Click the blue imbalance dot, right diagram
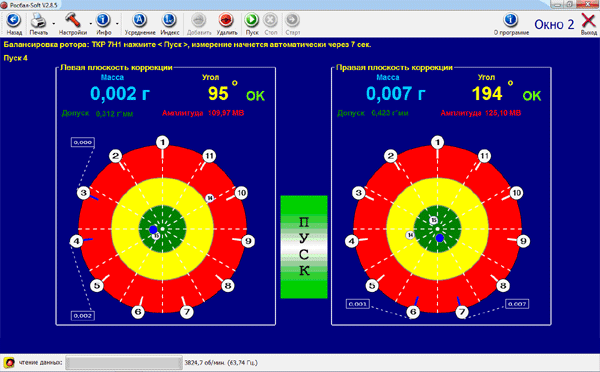 [x=440, y=238]
